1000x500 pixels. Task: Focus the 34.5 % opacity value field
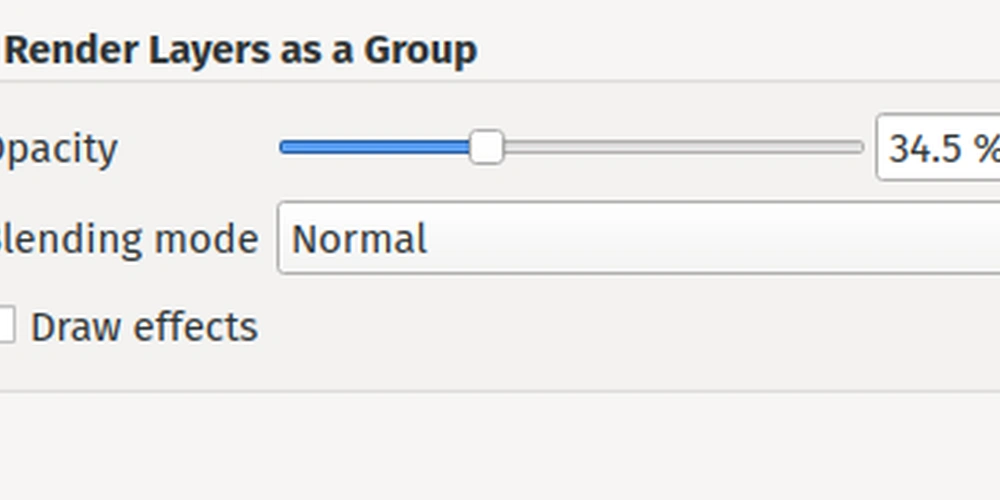pos(938,147)
